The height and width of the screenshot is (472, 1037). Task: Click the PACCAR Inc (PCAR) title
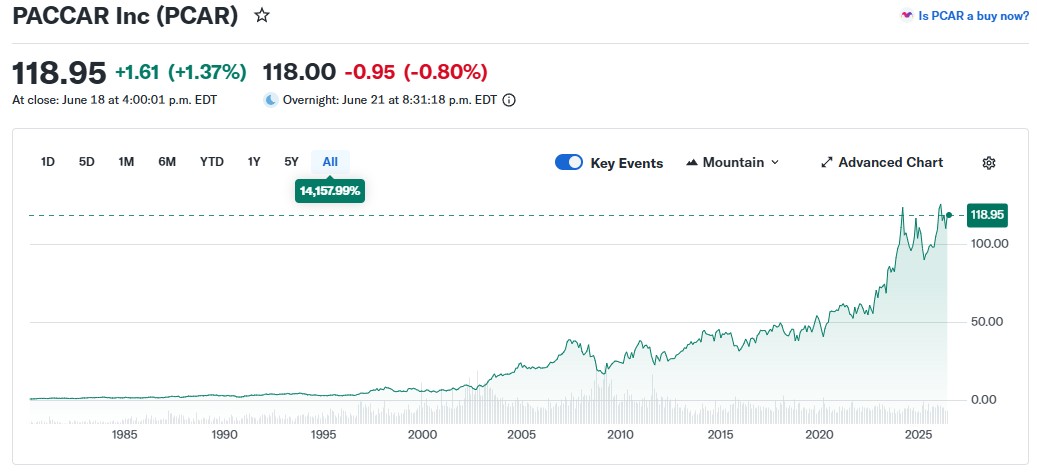tap(125, 16)
